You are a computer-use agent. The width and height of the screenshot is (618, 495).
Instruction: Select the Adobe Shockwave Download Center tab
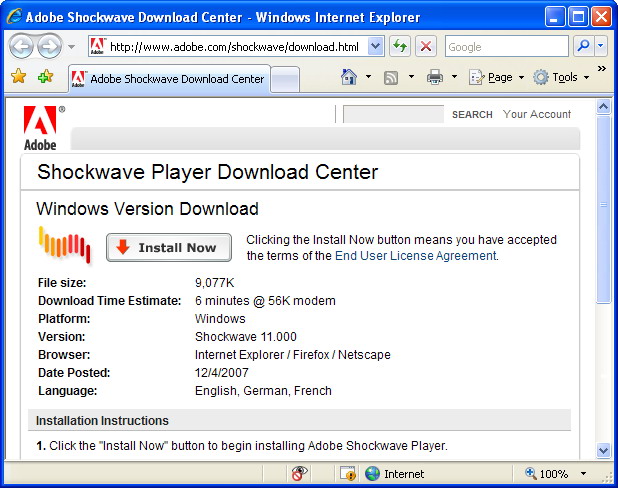(167, 79)
